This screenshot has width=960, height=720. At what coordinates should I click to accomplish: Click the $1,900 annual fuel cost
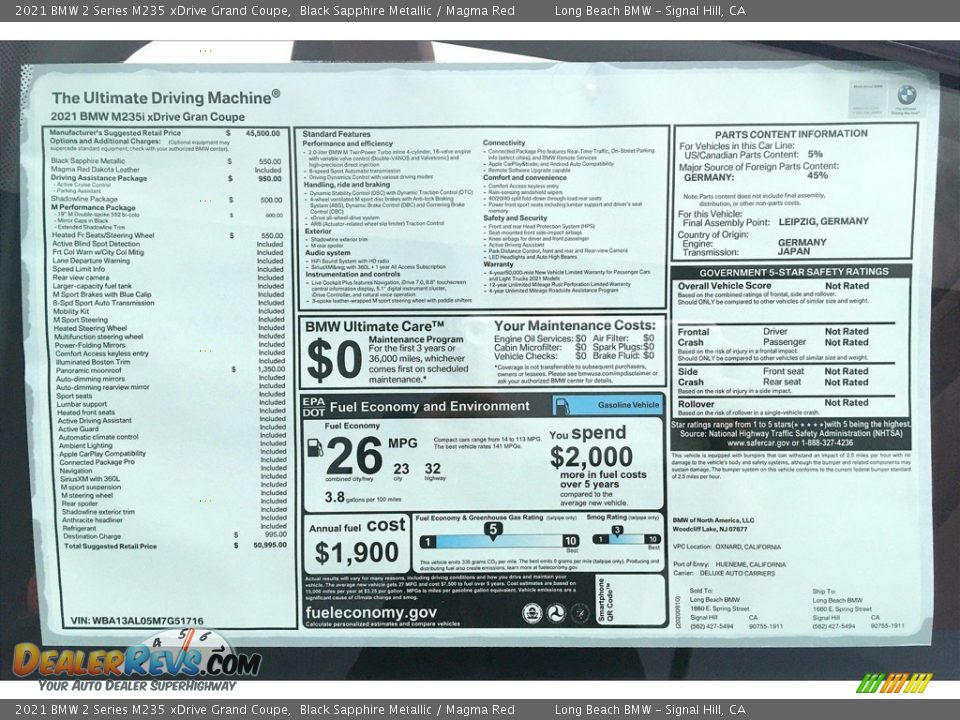coord(356,552)
